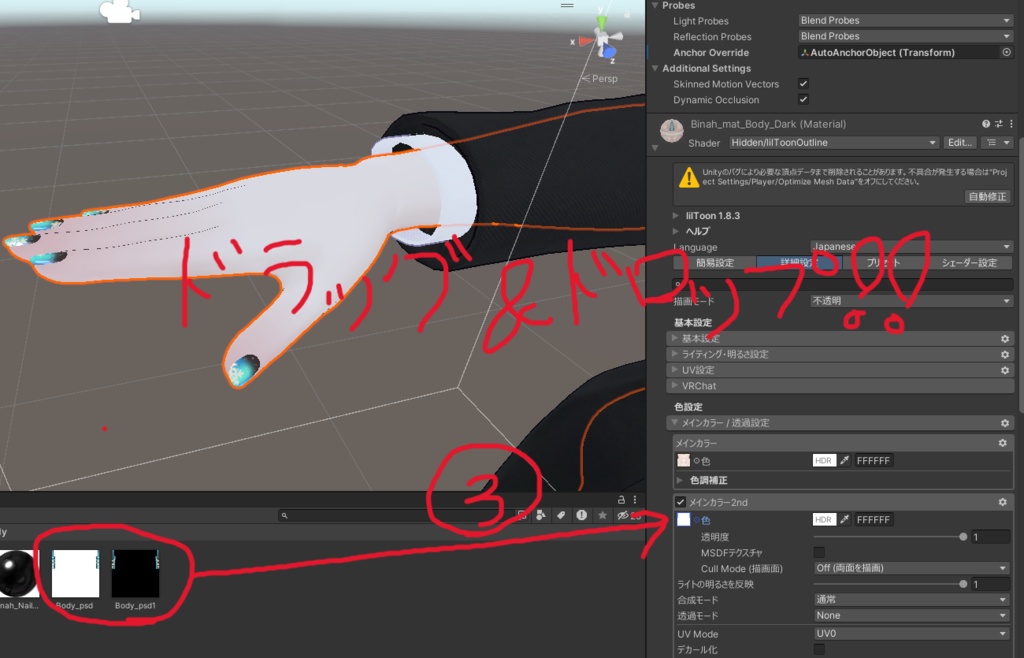Open UV Mode dropdown showing UV0
This screenshot has height=658, width=1024.
tap(912, 633)
